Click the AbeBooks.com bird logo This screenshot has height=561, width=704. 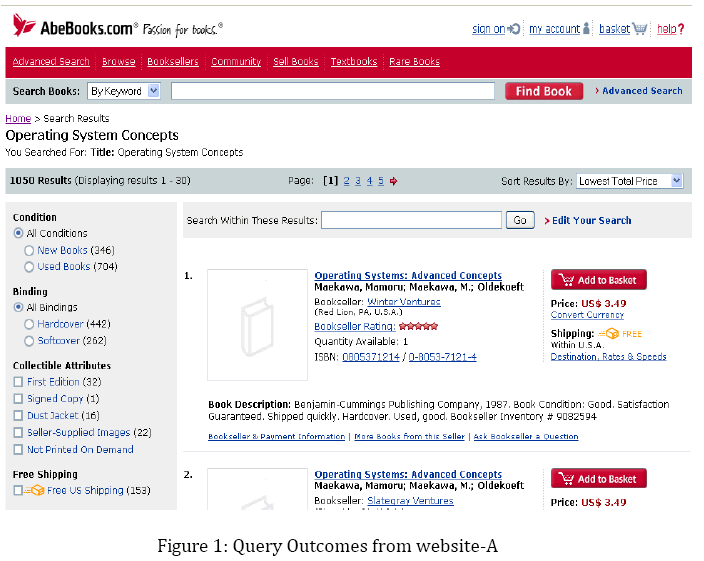point(24,25)
